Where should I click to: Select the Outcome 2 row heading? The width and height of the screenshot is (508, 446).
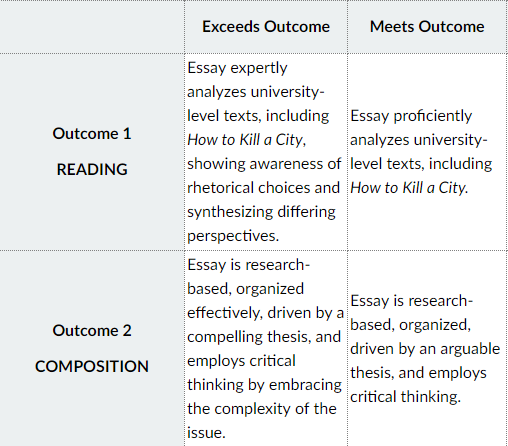(92, 331)
